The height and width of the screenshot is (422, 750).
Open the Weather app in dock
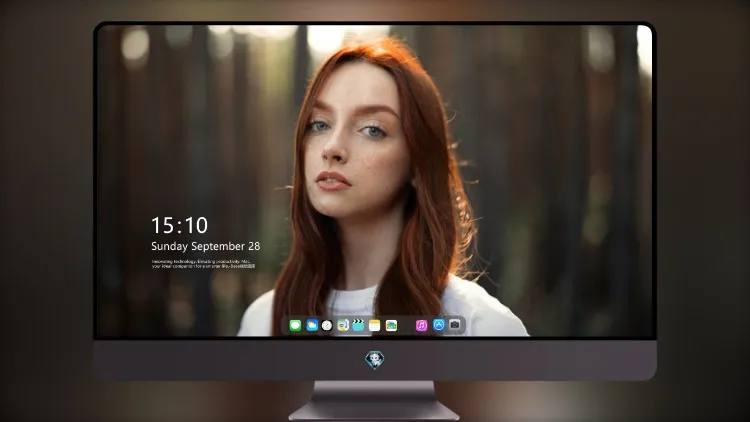(x=312, y=326)
